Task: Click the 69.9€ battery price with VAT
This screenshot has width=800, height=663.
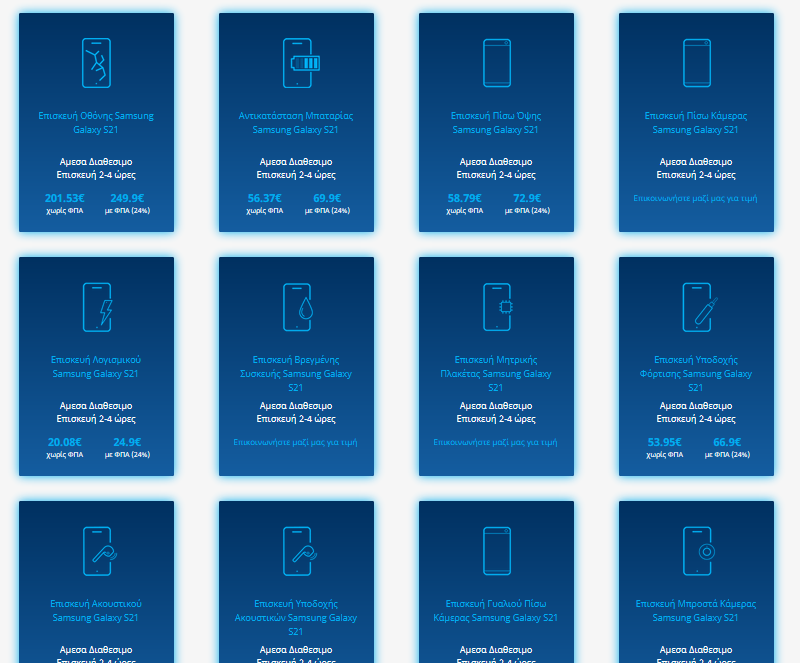Action: pyautogui.click(x=327, y=198)
